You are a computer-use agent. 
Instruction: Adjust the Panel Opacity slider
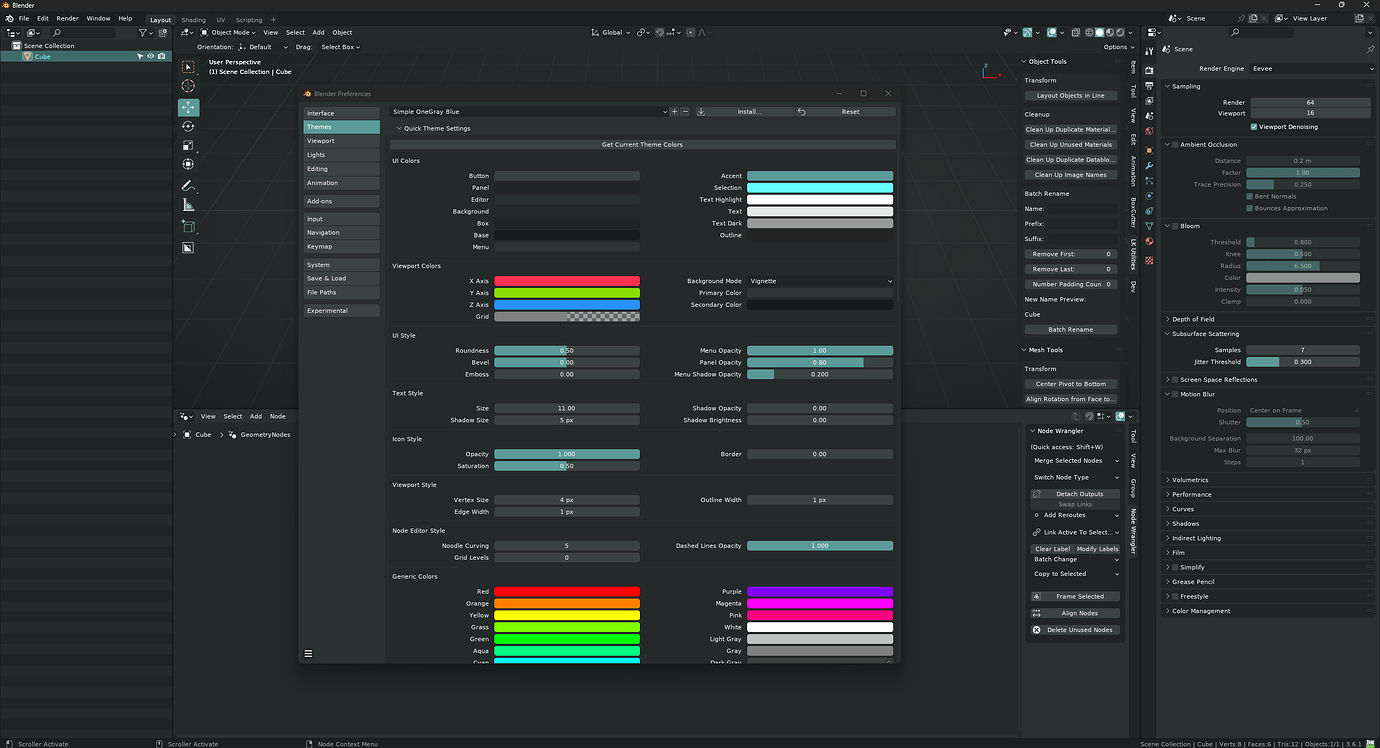point(820,363)
